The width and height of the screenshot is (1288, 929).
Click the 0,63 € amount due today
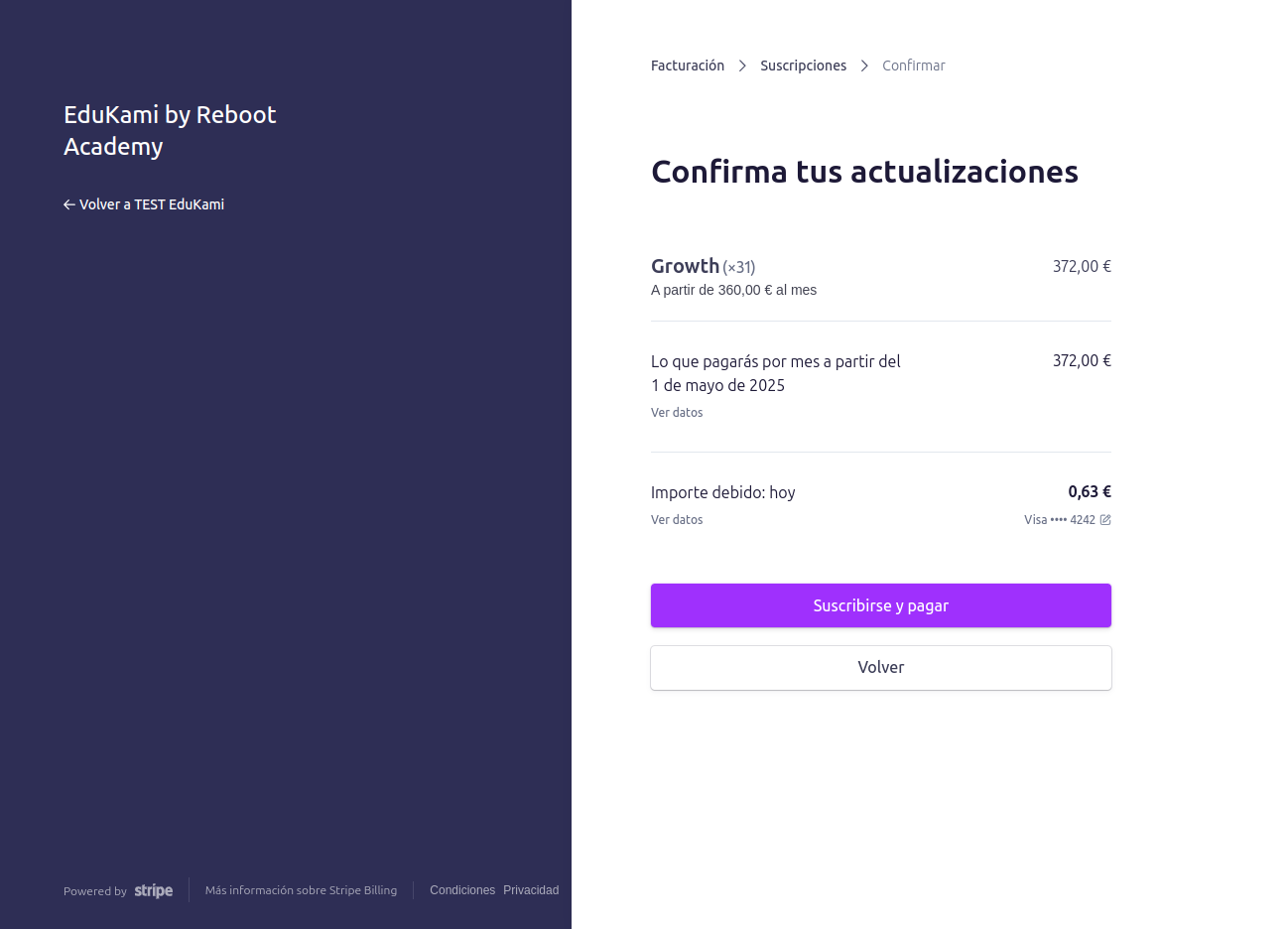coord(1090,491)
